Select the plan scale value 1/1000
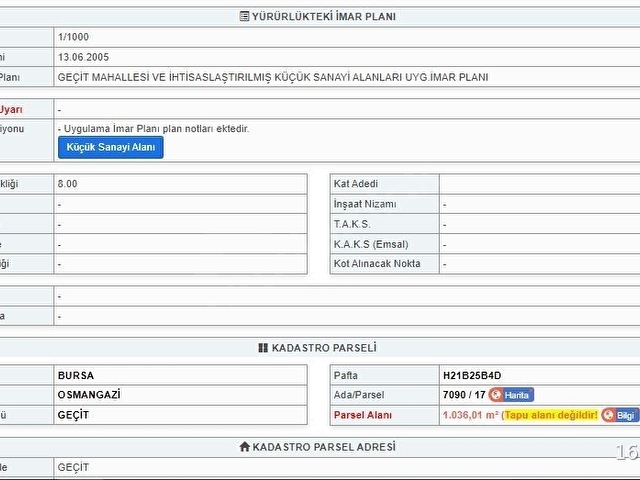 (x=73, y=37)
